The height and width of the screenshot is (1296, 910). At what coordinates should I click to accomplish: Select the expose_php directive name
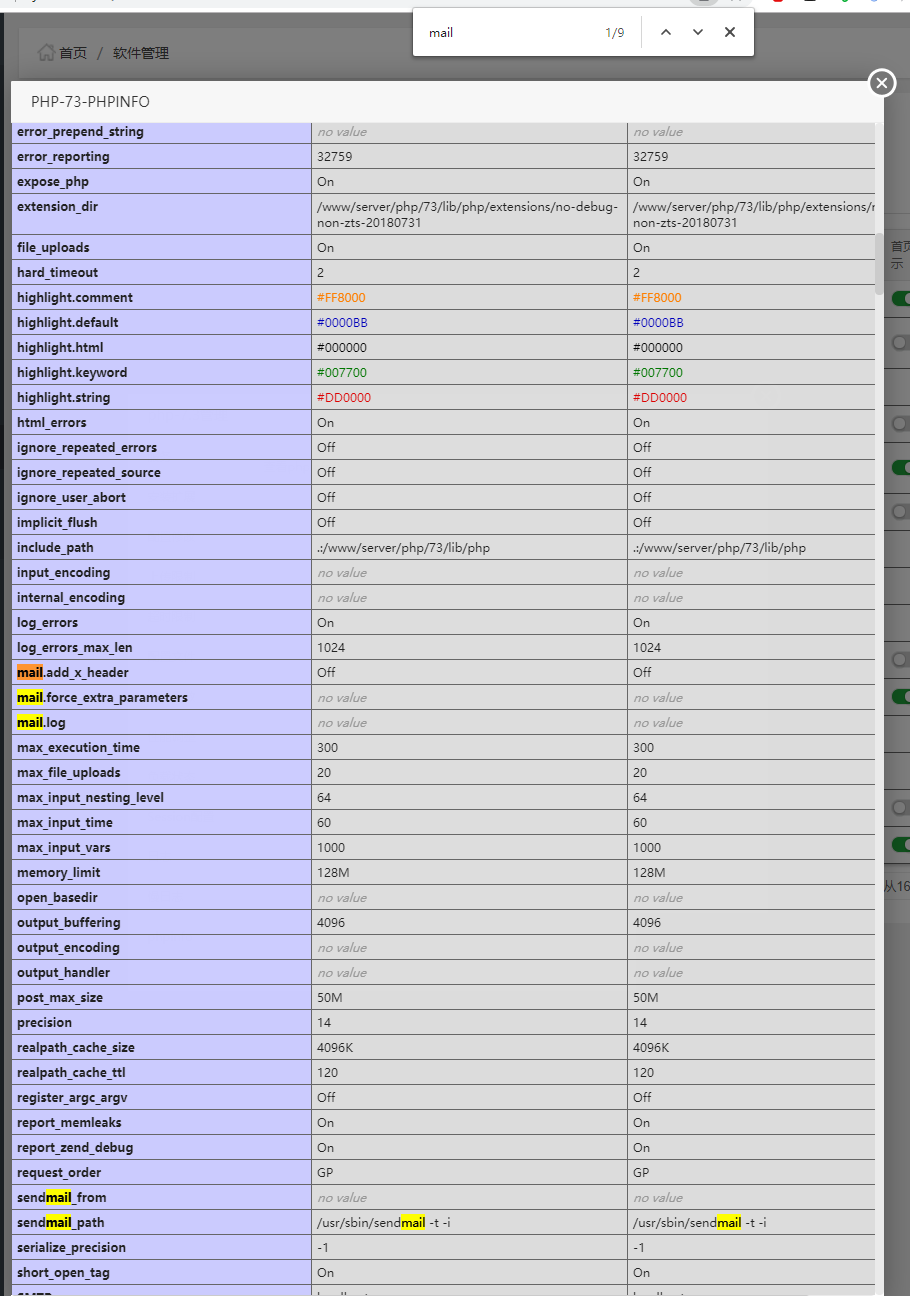[x=53, y=182]
